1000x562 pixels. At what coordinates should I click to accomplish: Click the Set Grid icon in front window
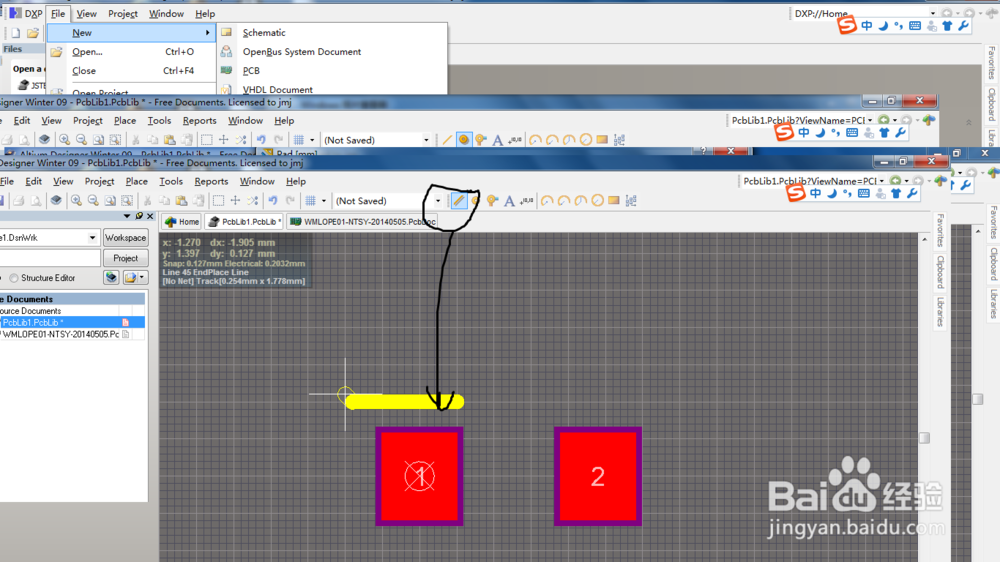tap(311, 201)
